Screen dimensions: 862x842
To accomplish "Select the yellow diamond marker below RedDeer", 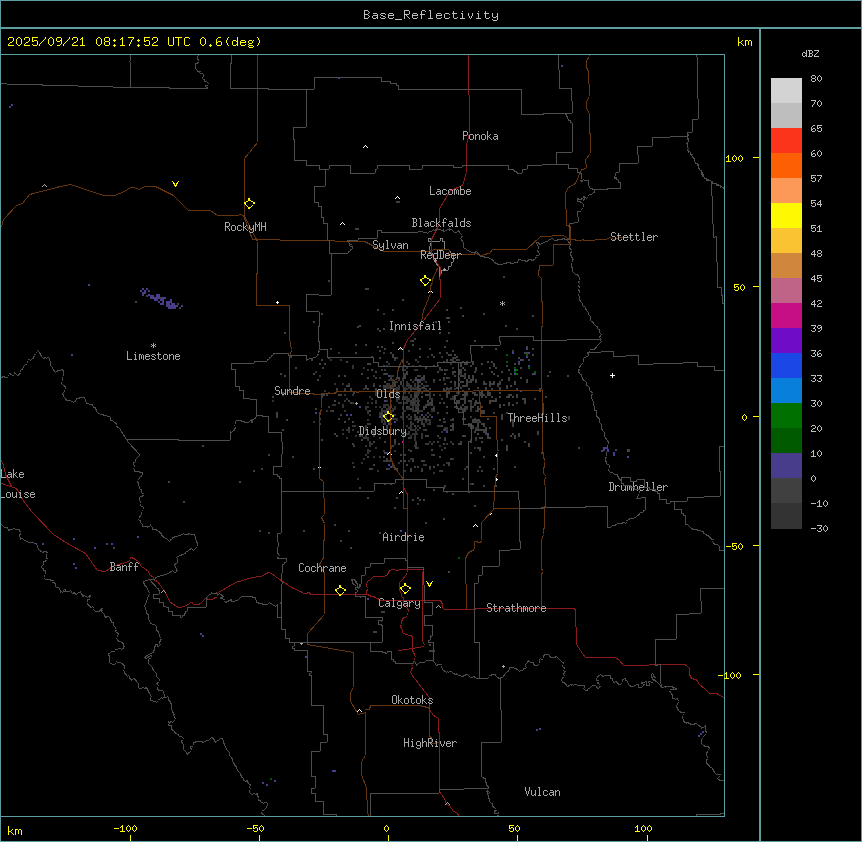I will (x=426, y=280).
